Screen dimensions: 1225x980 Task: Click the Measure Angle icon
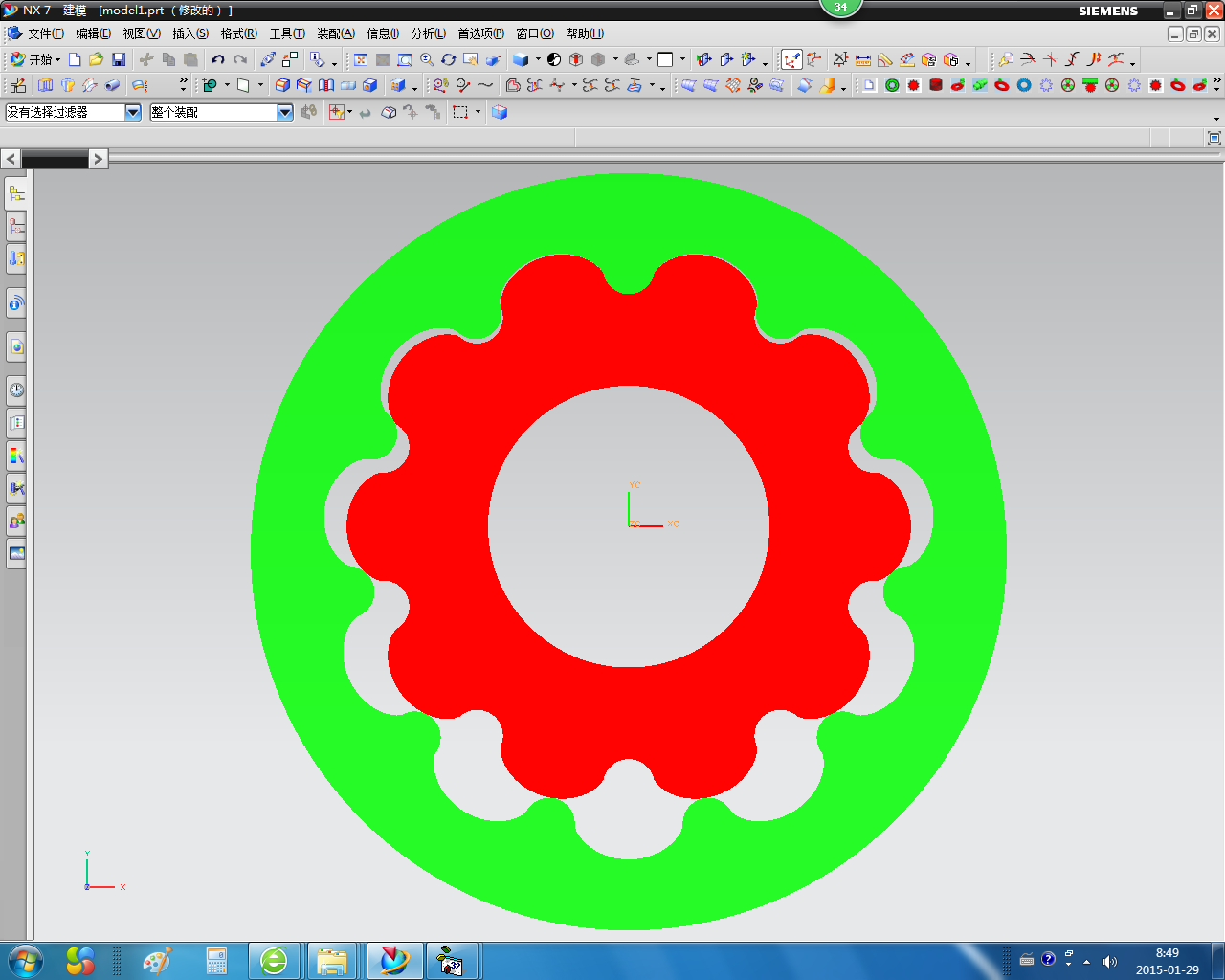885,59
